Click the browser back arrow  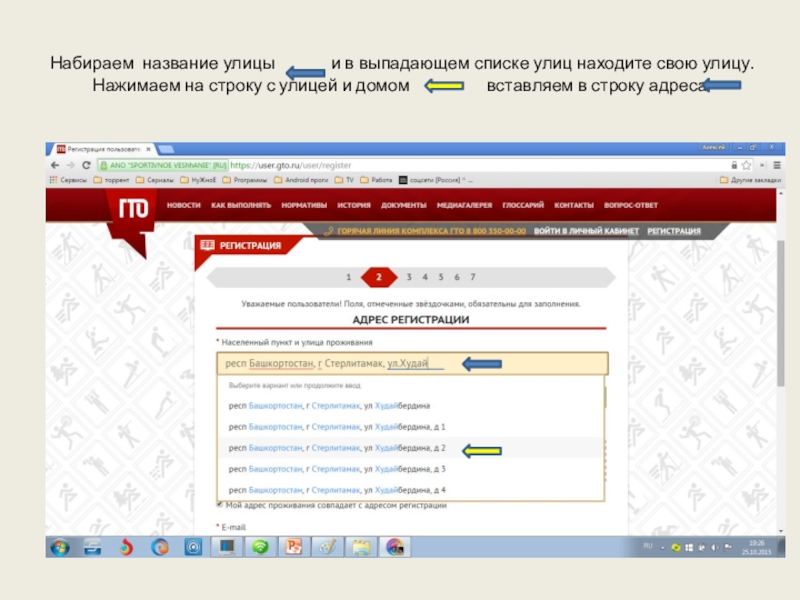tap(55, 165)
